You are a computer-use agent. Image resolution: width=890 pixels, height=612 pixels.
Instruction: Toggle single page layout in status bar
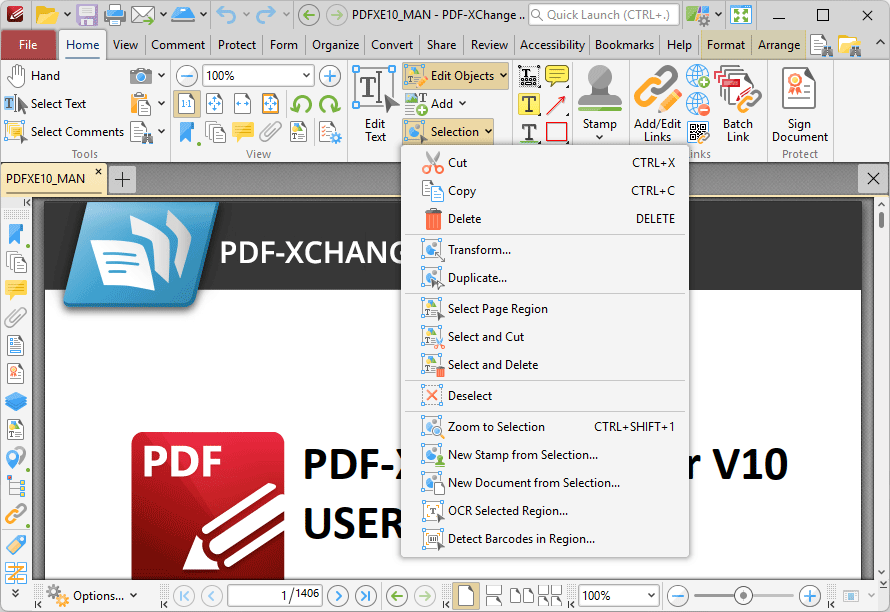click(x=465, y=596)
